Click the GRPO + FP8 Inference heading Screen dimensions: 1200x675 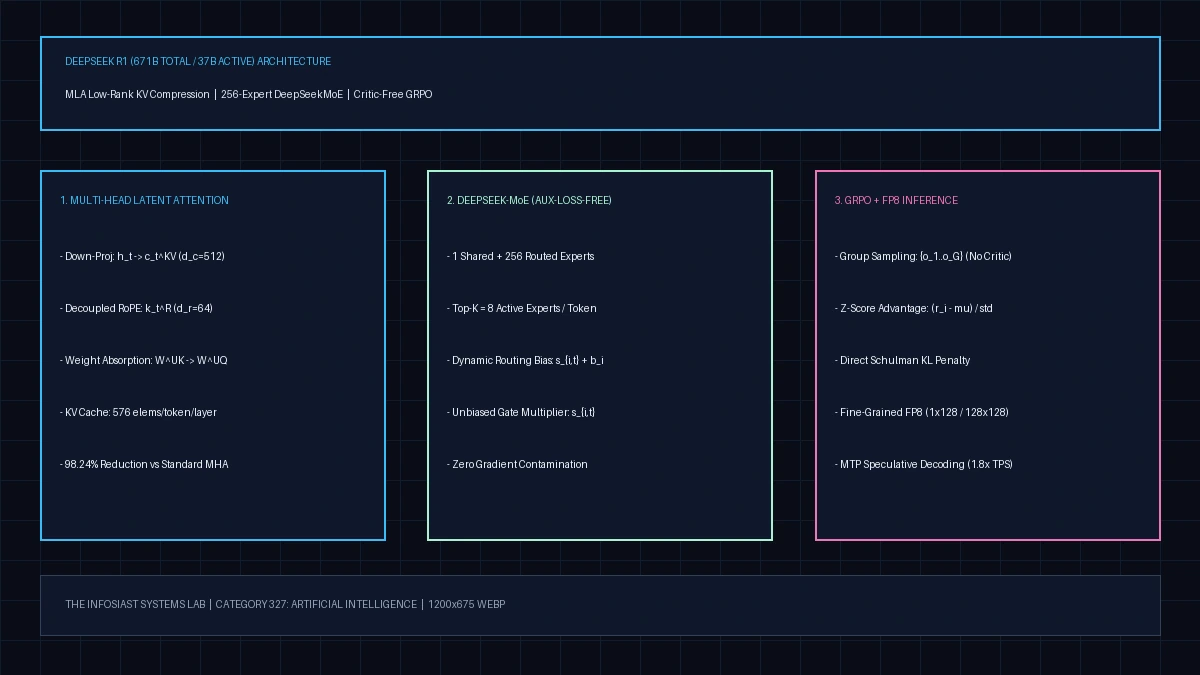point(896,201)
